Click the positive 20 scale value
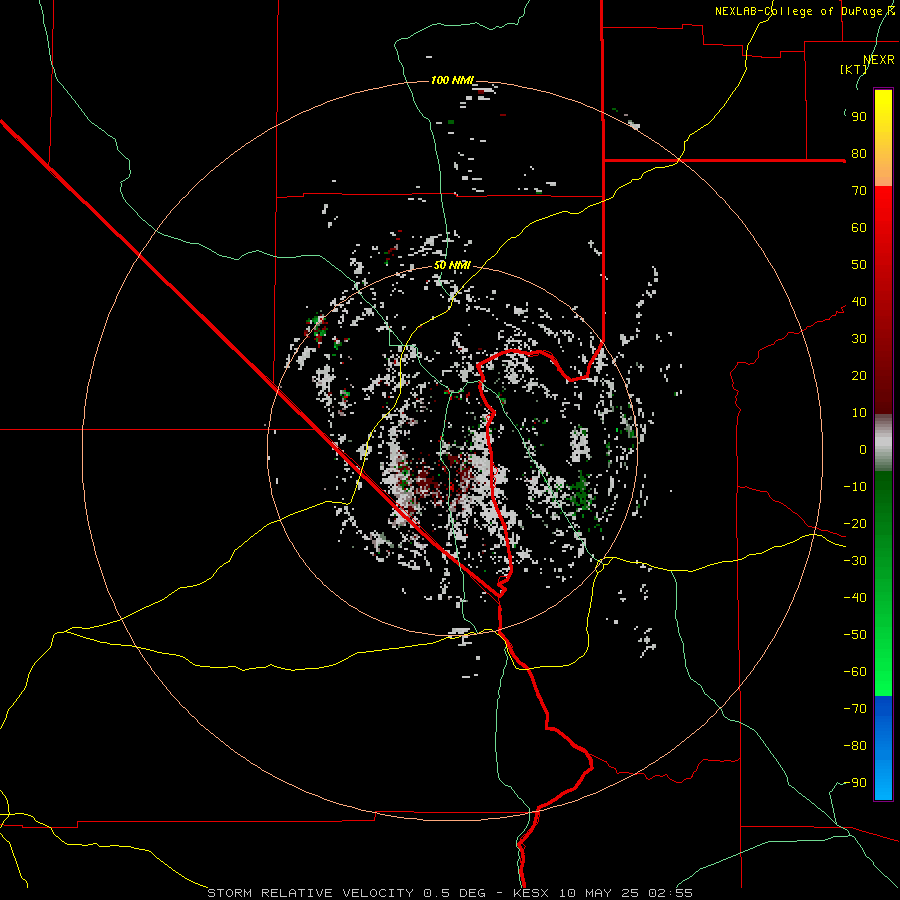 click(859, 376)
